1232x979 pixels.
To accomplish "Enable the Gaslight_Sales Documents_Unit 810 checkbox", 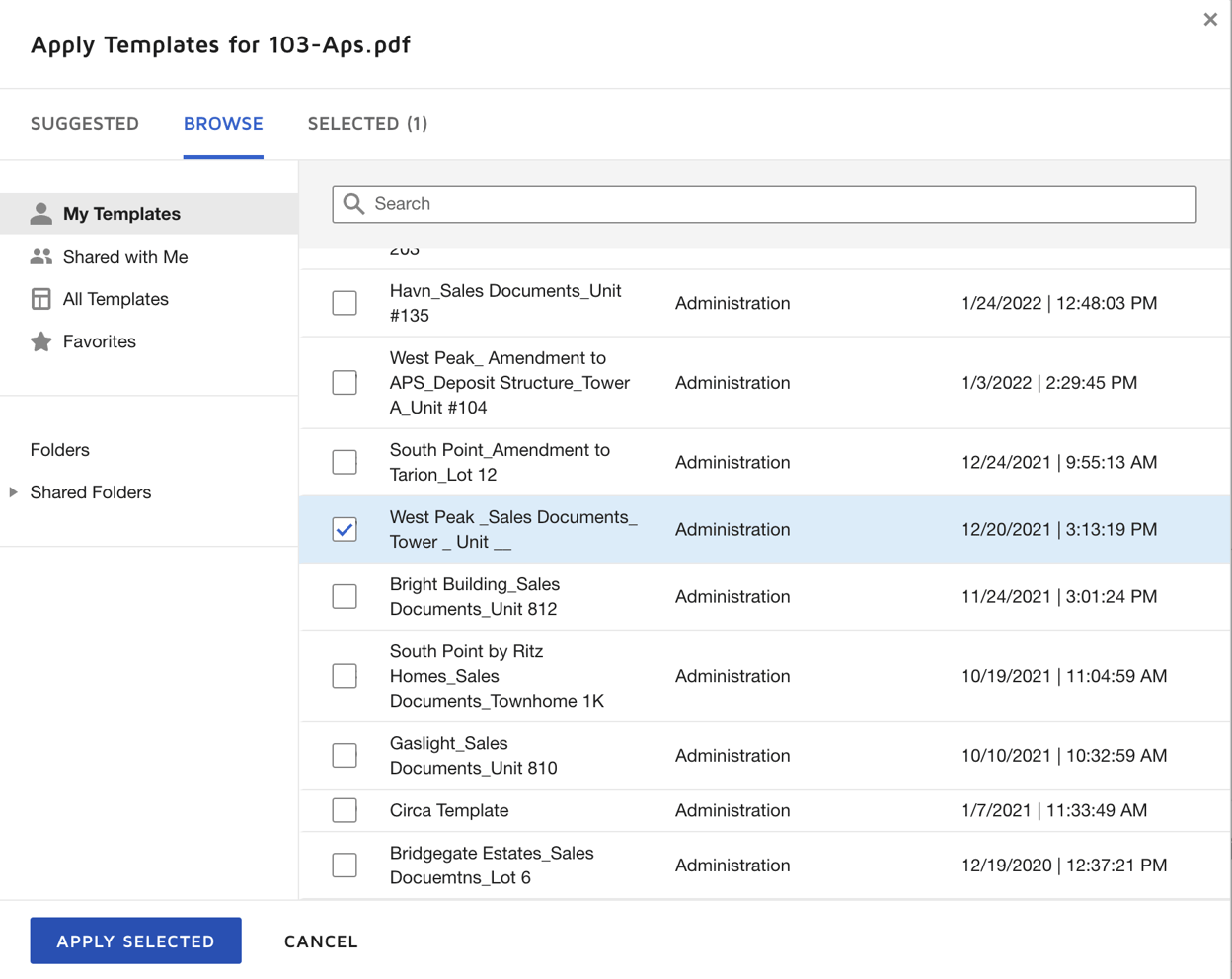I will (x=345, y=755).
